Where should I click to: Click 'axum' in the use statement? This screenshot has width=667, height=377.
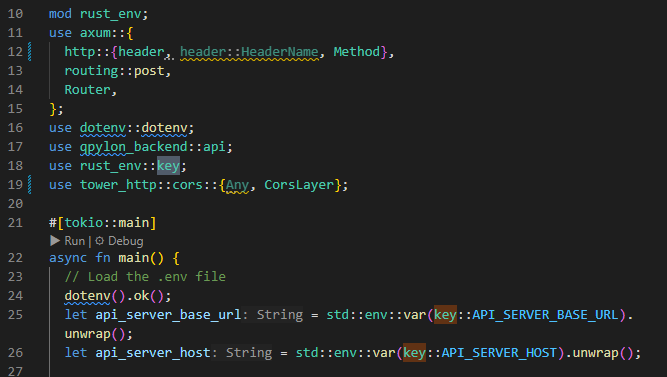pos(95,33)
